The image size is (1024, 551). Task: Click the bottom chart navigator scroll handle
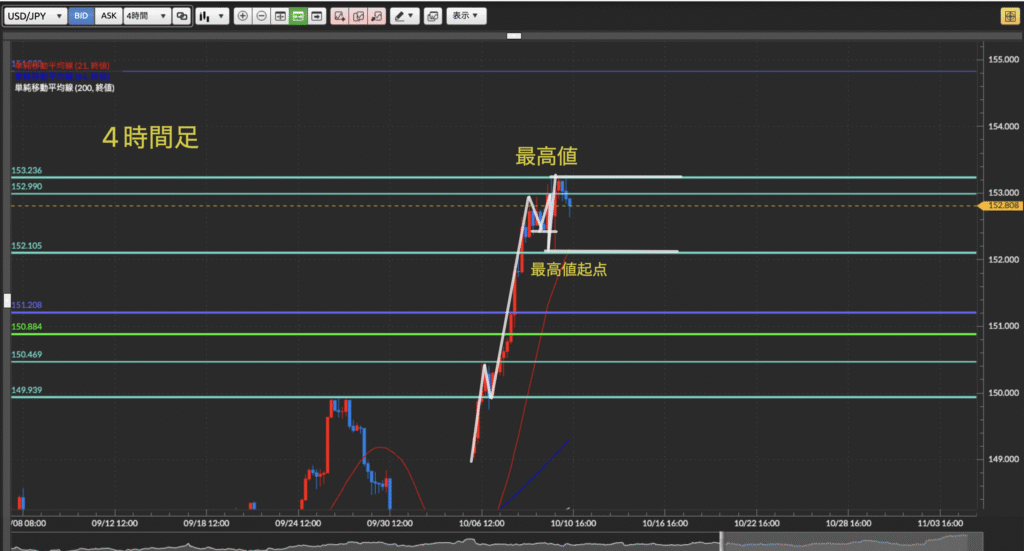tap(721, 543)
